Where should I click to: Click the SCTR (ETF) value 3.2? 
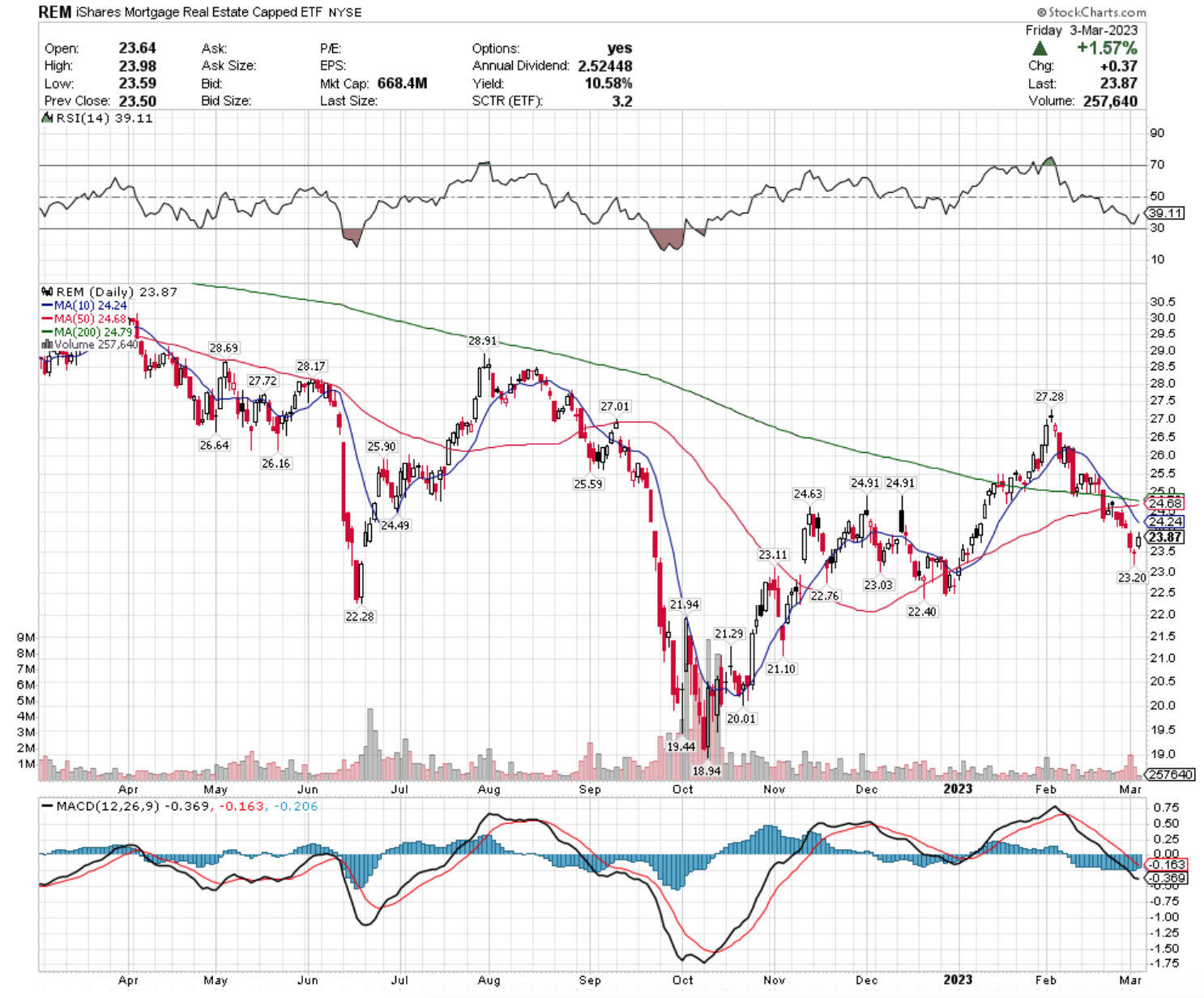click(622, 101)
